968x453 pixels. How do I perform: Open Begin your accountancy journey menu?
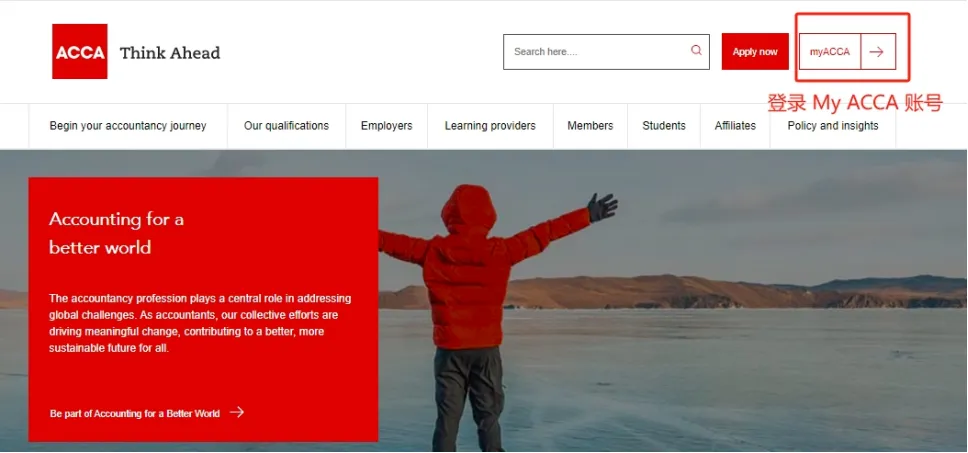[128, 126]
